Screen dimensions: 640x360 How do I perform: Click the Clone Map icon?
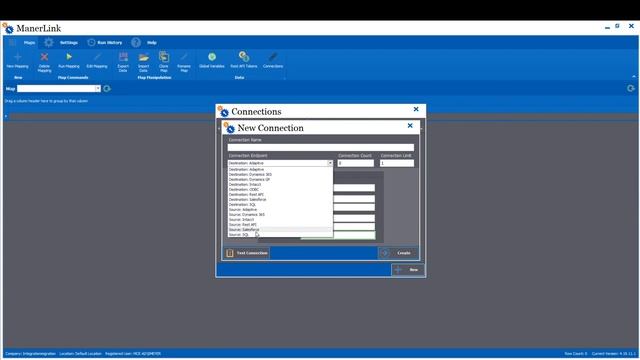(x=164, y=57)
